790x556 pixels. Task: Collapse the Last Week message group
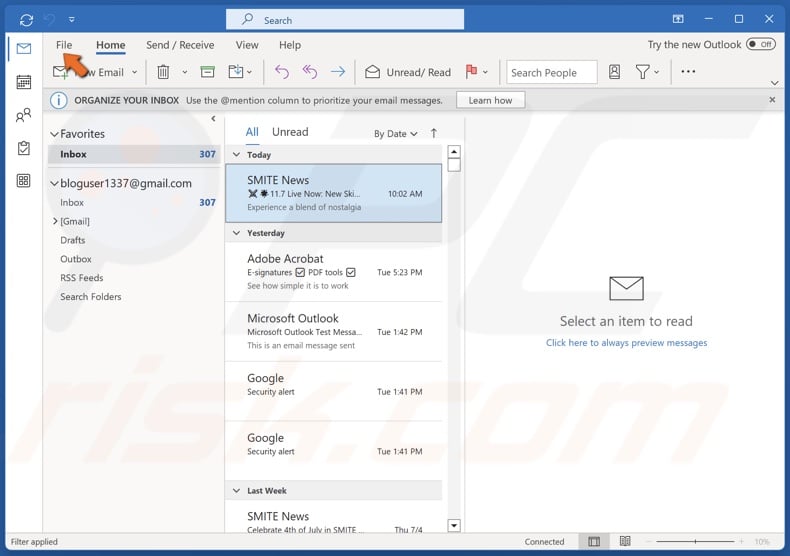(x=236, y=491)
